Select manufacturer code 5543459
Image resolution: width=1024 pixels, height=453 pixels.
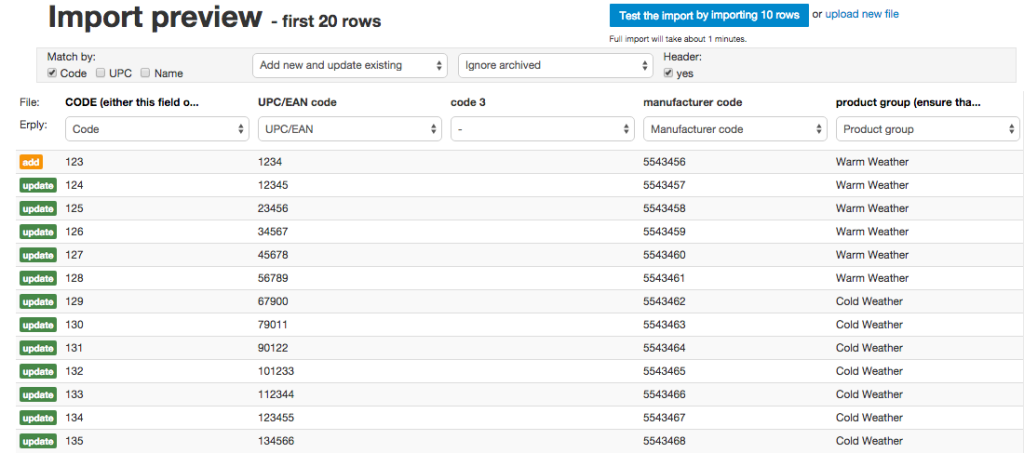click(x=664, y=232)
